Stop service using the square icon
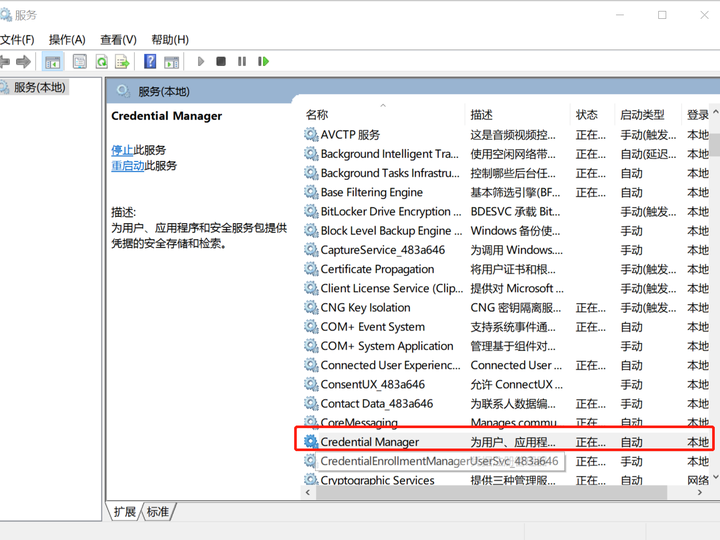This screenshot has width=720, height=540. click(x=221, y=61)
